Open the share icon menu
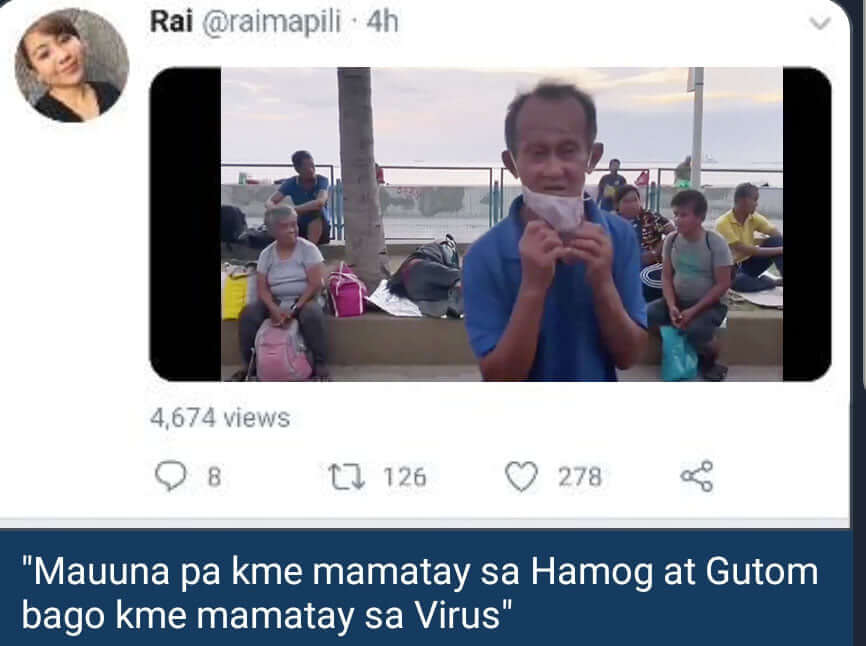This screenshot has height=646, width=866. [x=697, y=476]
